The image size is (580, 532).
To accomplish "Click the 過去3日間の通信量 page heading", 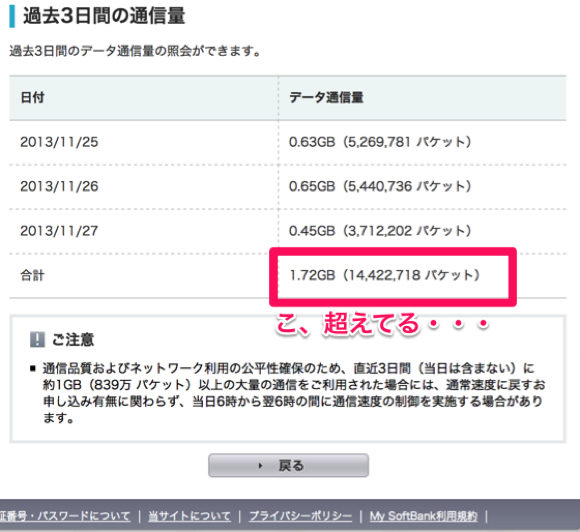I will click(104, 16).
